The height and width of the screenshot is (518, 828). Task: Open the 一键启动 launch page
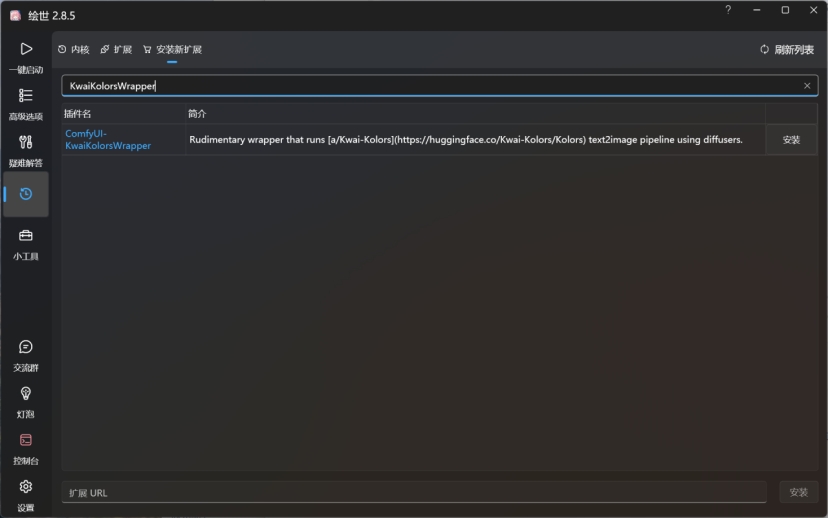pos(26,58)
